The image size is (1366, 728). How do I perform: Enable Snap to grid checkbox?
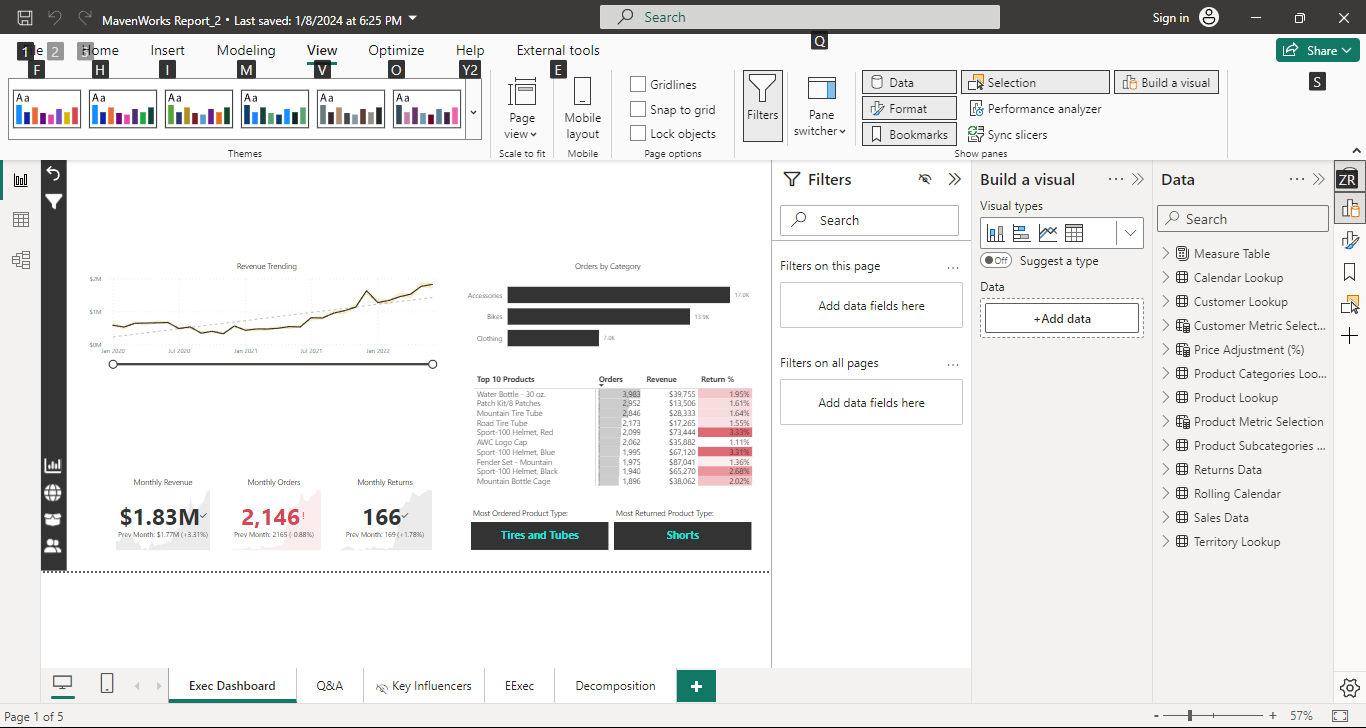coord(638,109)
